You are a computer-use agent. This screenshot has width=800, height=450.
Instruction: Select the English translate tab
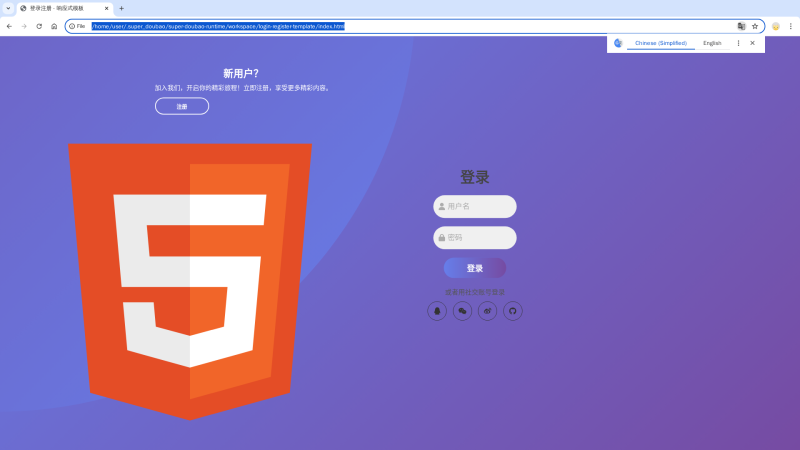coord(712,43)
